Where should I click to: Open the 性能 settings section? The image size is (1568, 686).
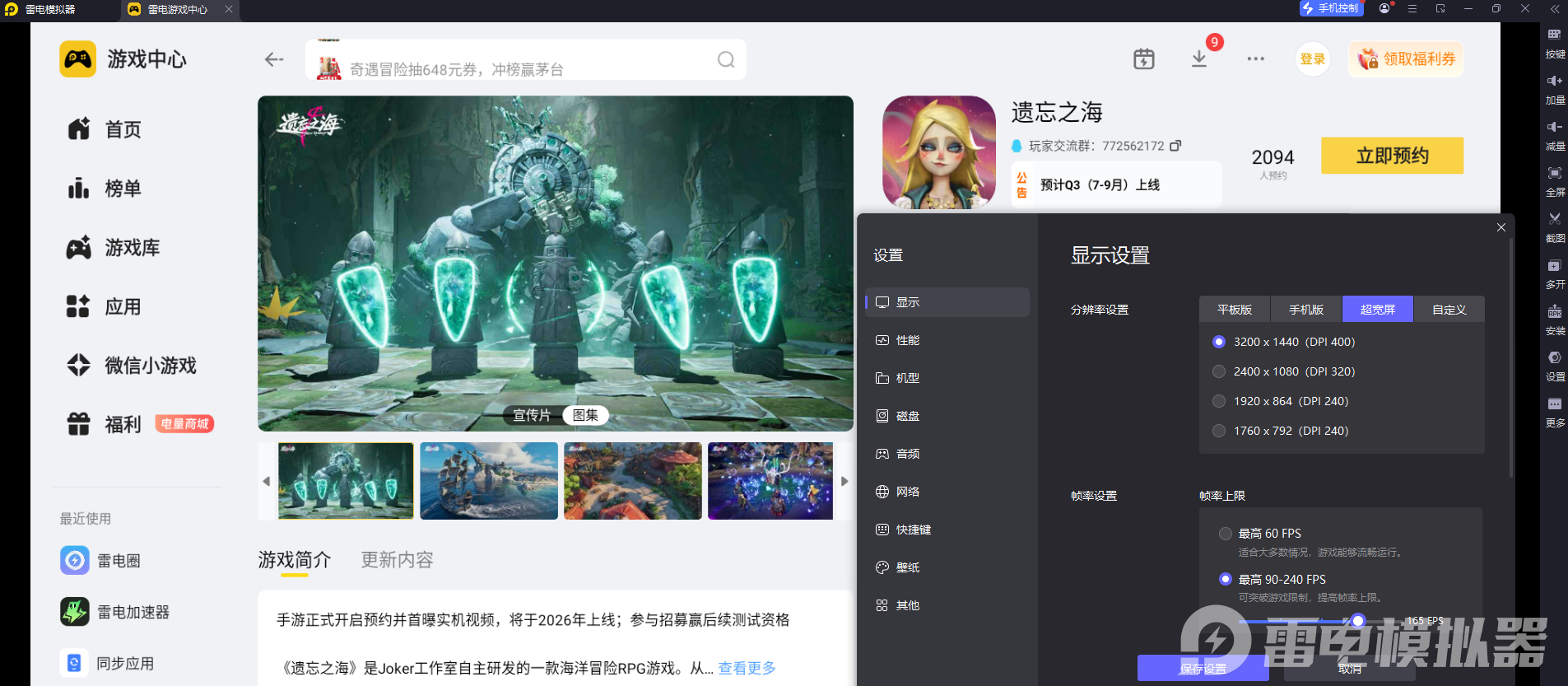[x=947, y=340]
